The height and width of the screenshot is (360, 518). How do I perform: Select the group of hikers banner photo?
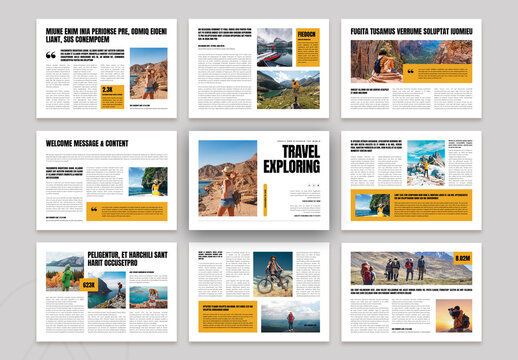411,268
